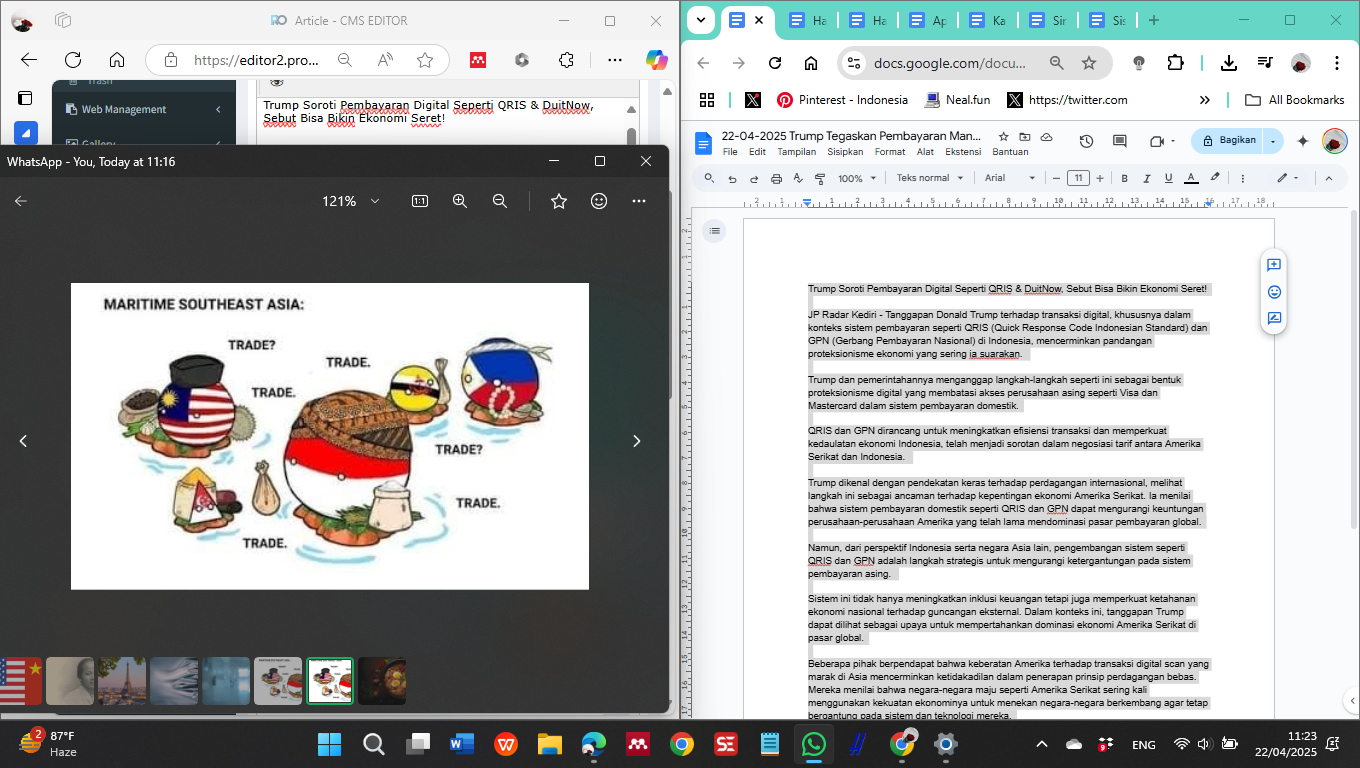Viewport: 1360px width, 768px height.
Task: Open the highlight color tool in Docs
Action: coord(1215,178)
